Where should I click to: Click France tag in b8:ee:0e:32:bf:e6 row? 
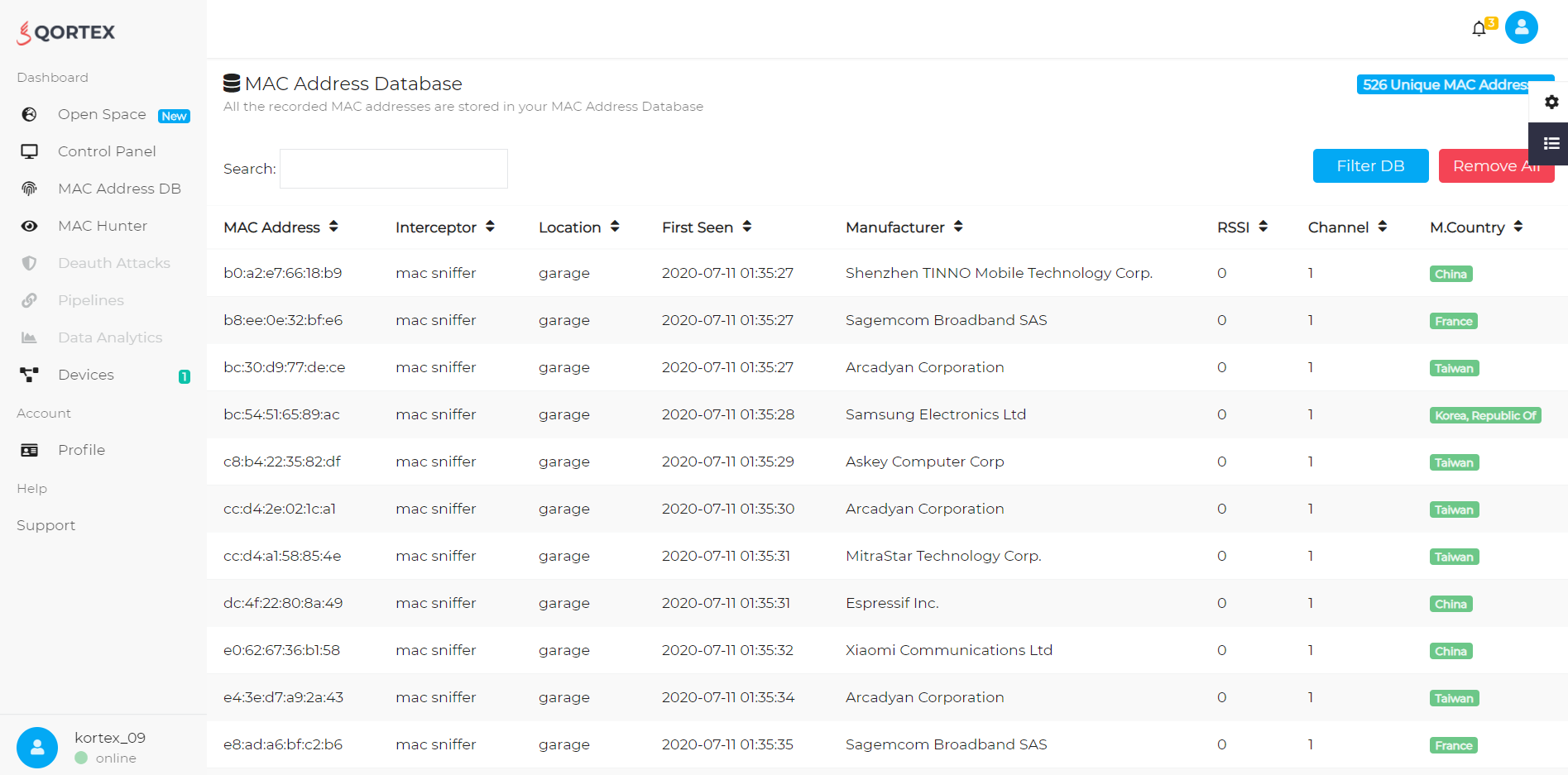point(1453,321)
